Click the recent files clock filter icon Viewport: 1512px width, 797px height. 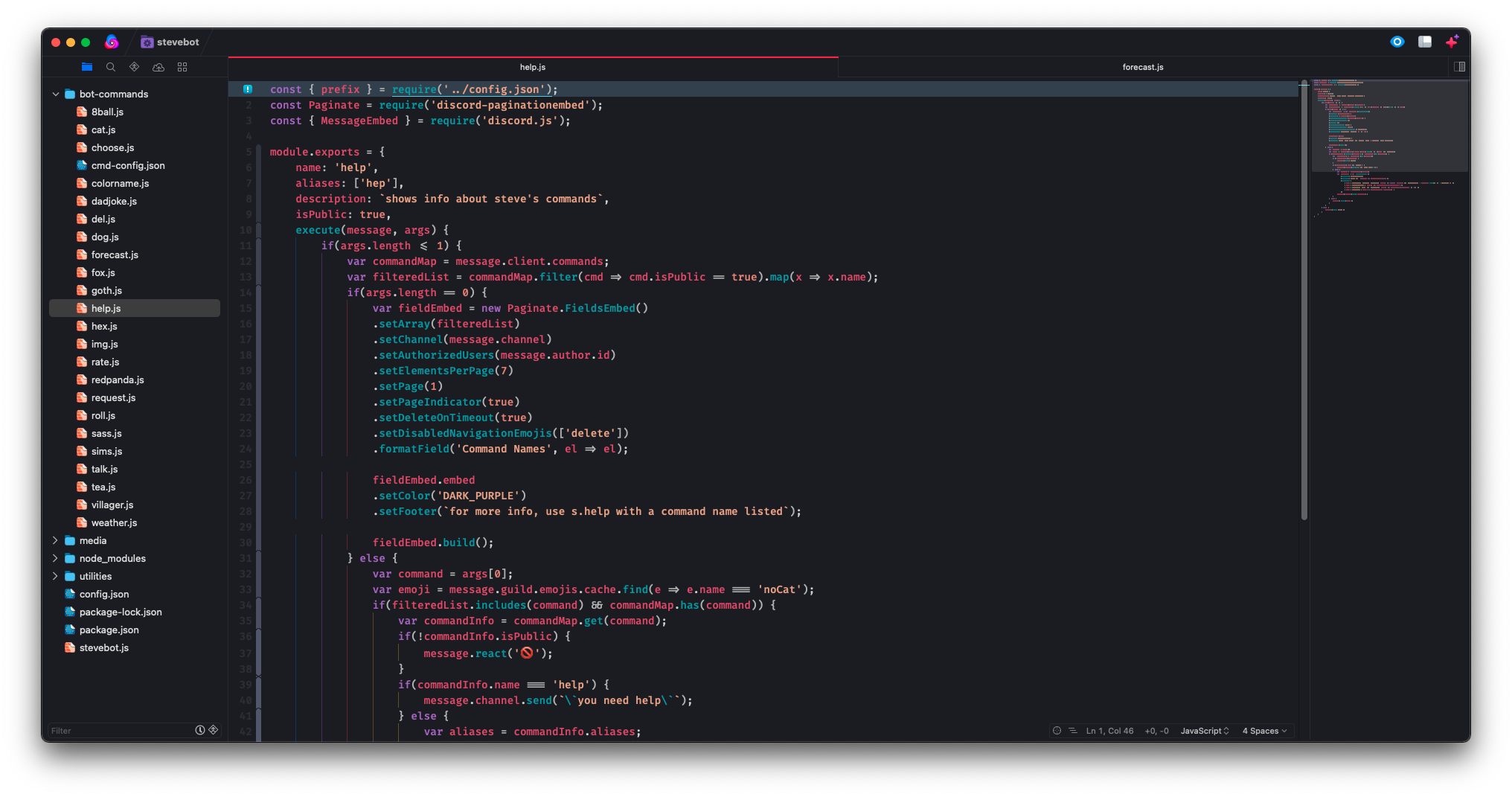(200, 730)
